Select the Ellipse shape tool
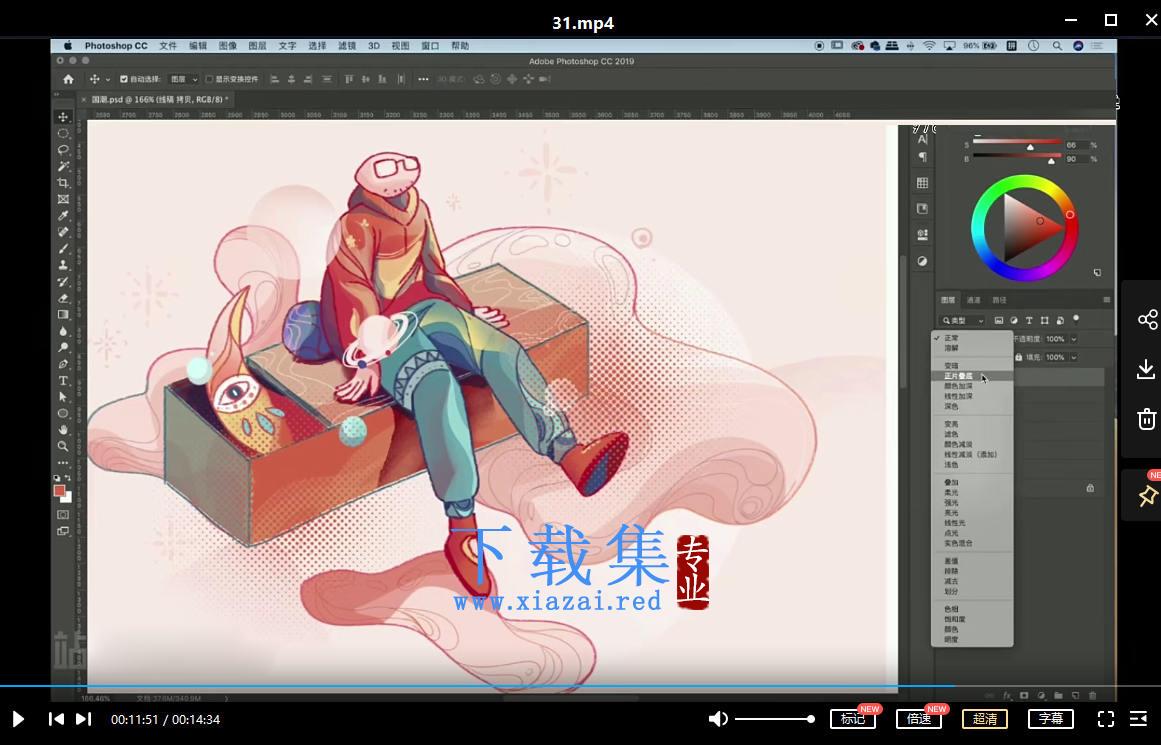1161x745 pixels. (x=63, y=413)
